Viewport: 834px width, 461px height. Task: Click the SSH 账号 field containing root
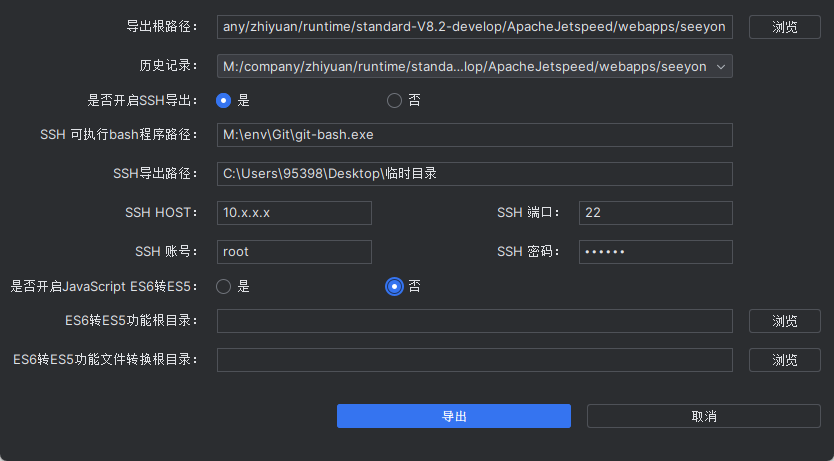294,252
